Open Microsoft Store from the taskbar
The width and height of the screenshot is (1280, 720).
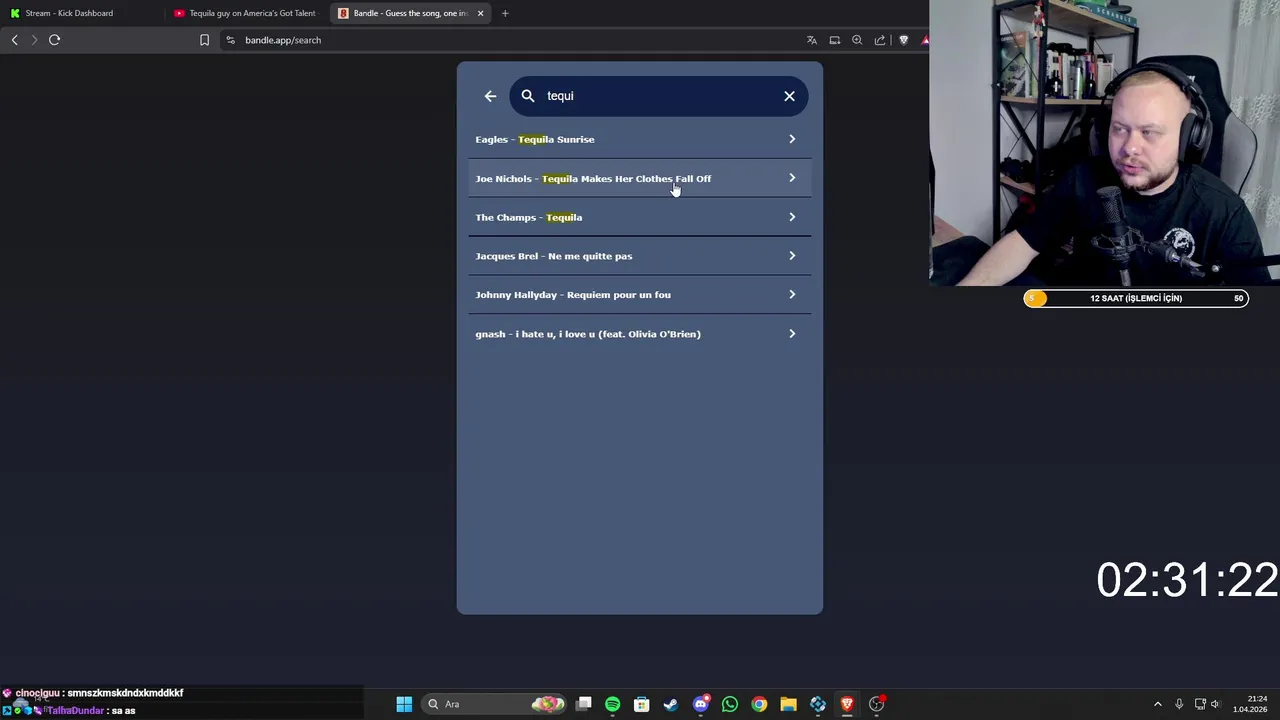642,704
